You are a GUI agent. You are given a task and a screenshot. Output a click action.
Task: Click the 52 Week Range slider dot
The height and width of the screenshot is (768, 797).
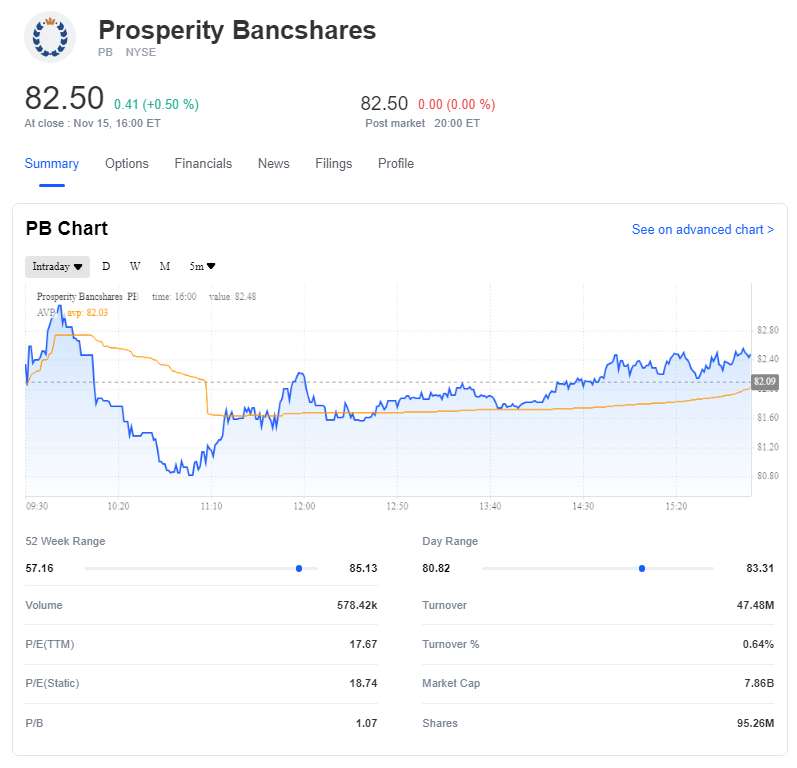click(299, 568)
